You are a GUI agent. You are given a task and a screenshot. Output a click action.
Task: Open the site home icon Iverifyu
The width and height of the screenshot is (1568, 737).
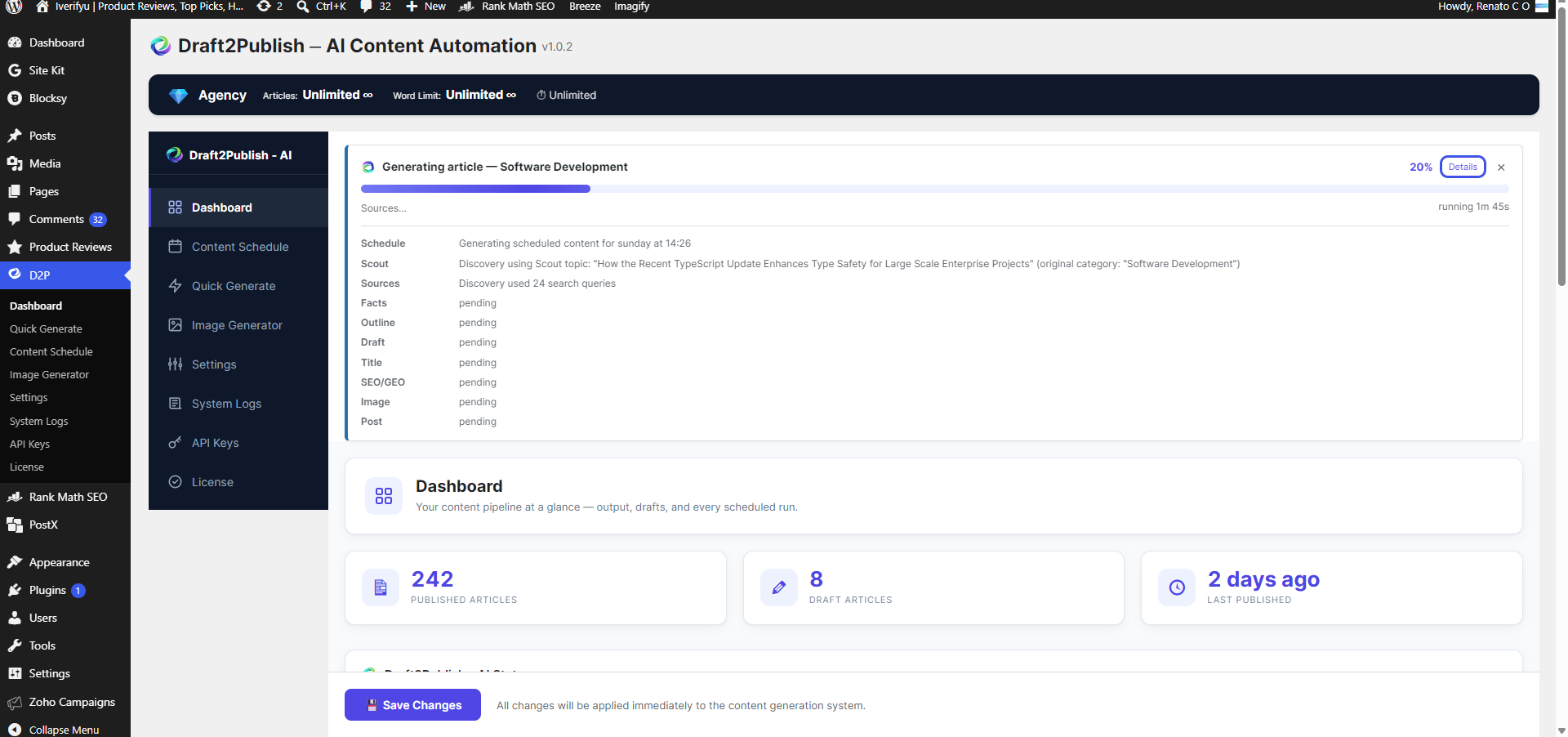(42, 7)
